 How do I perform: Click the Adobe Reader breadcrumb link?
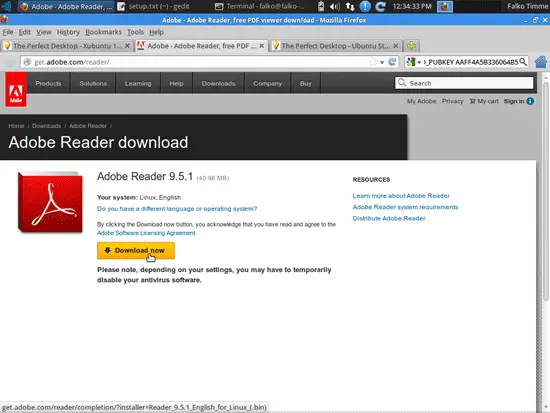(88, 126)
